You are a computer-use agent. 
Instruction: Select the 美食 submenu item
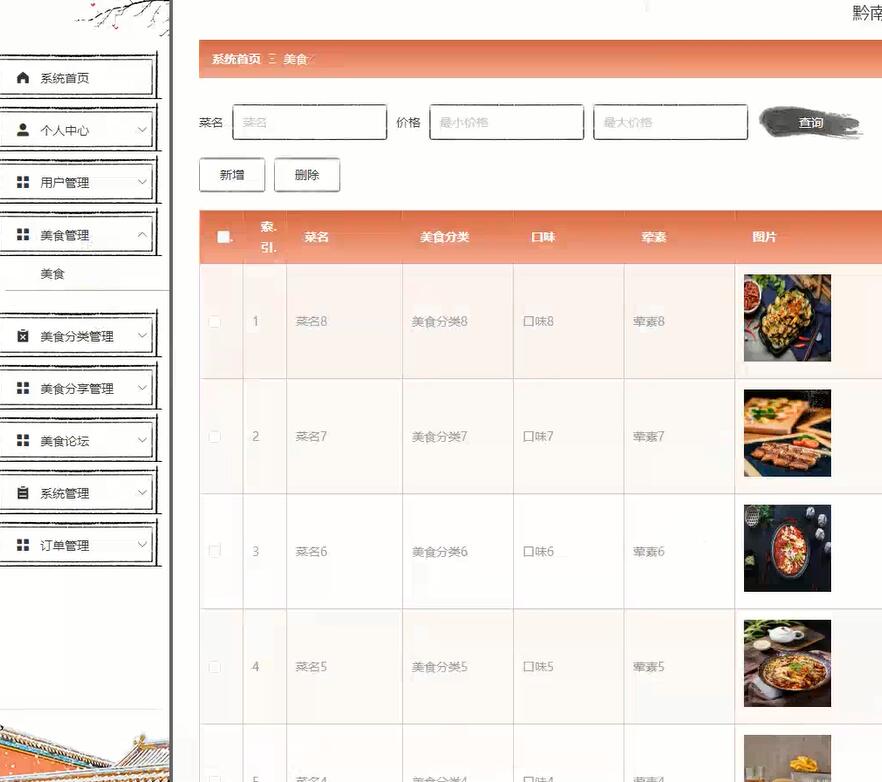click(x=52, y=274)
